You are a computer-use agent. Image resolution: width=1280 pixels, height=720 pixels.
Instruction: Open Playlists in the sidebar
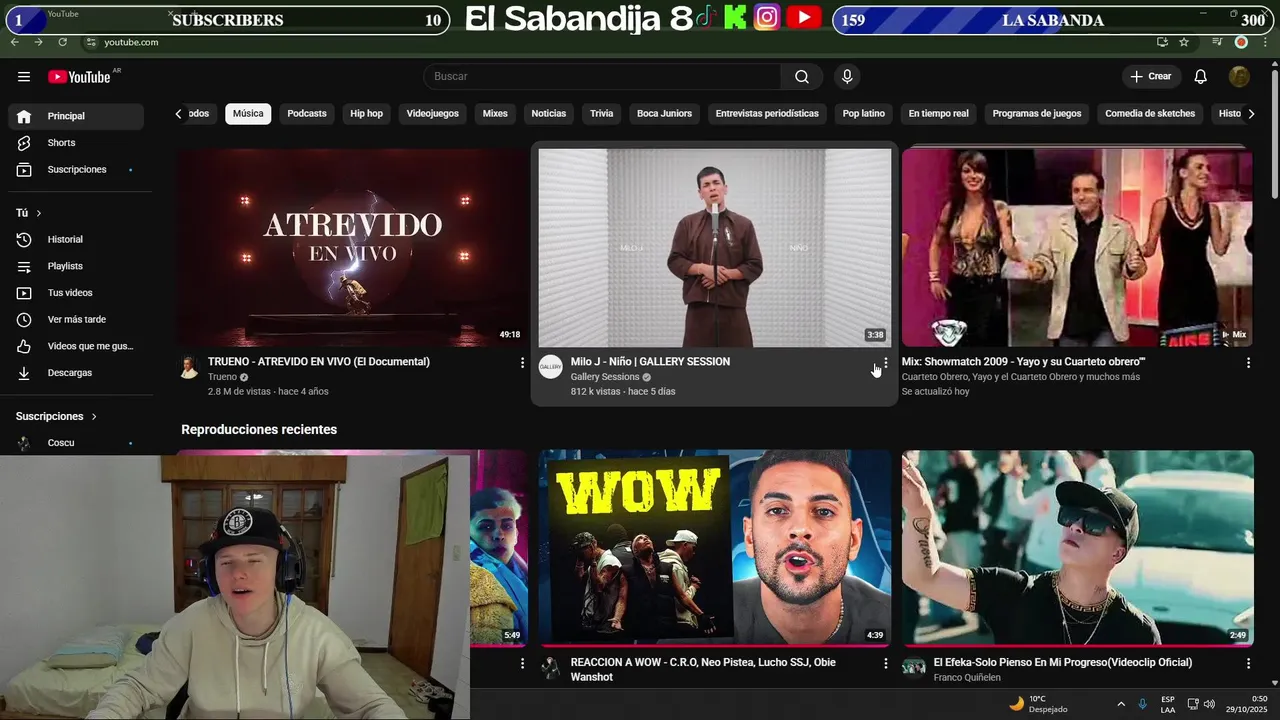(76, 267)
